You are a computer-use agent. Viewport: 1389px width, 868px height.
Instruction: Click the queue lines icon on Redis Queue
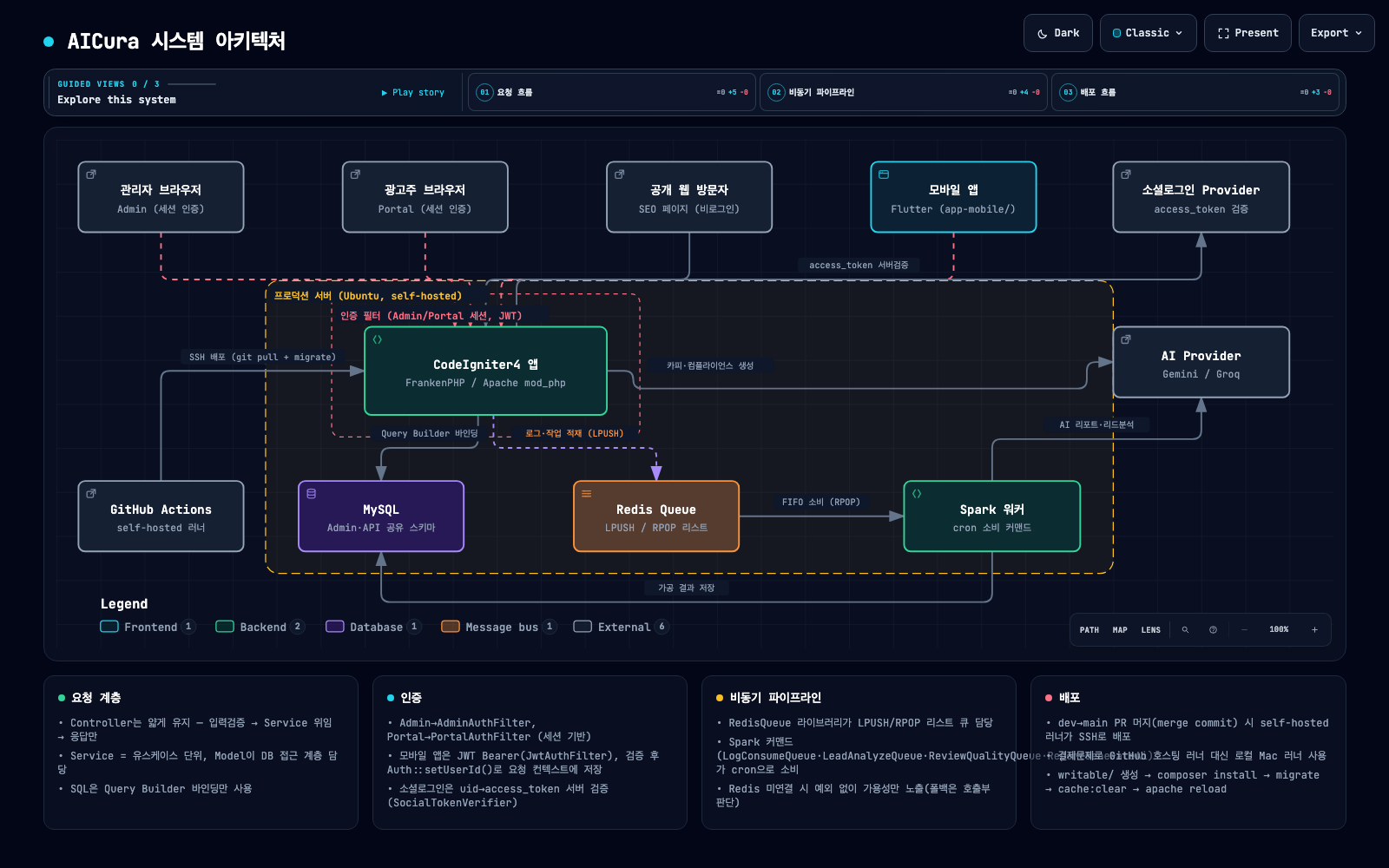point(587,494)
